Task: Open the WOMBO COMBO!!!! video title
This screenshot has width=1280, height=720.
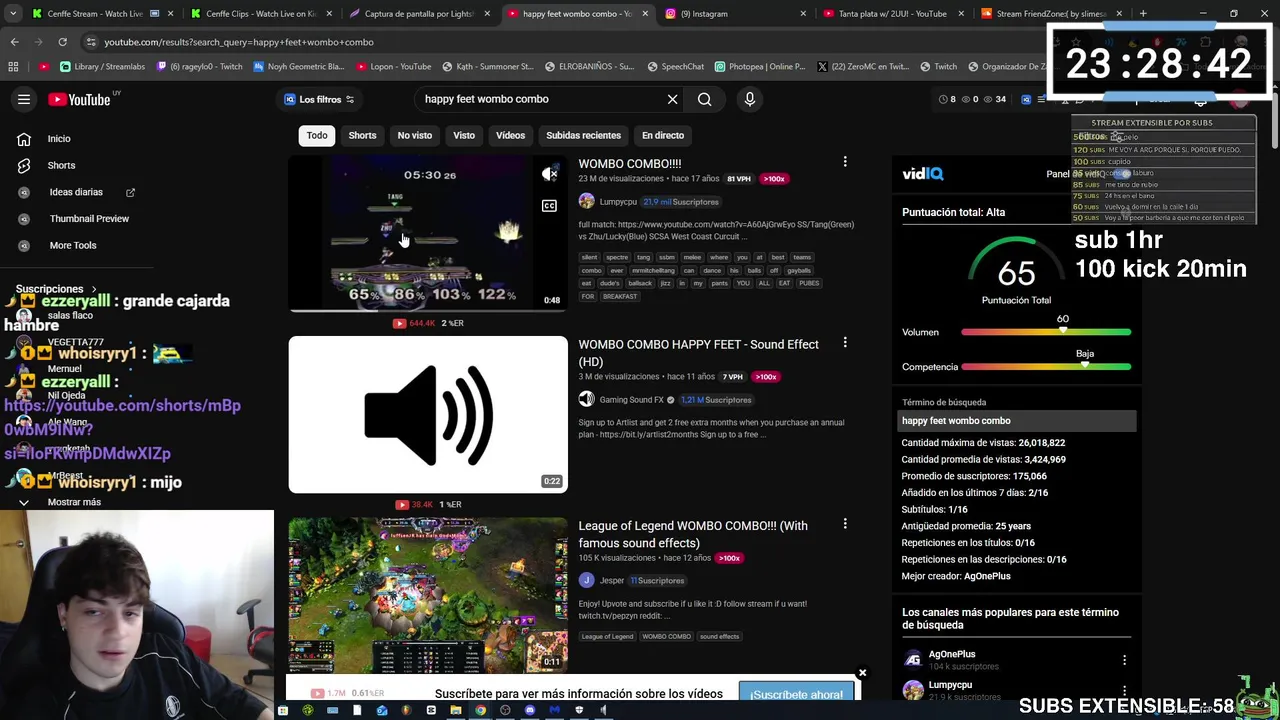Action: tap(629, 163)
